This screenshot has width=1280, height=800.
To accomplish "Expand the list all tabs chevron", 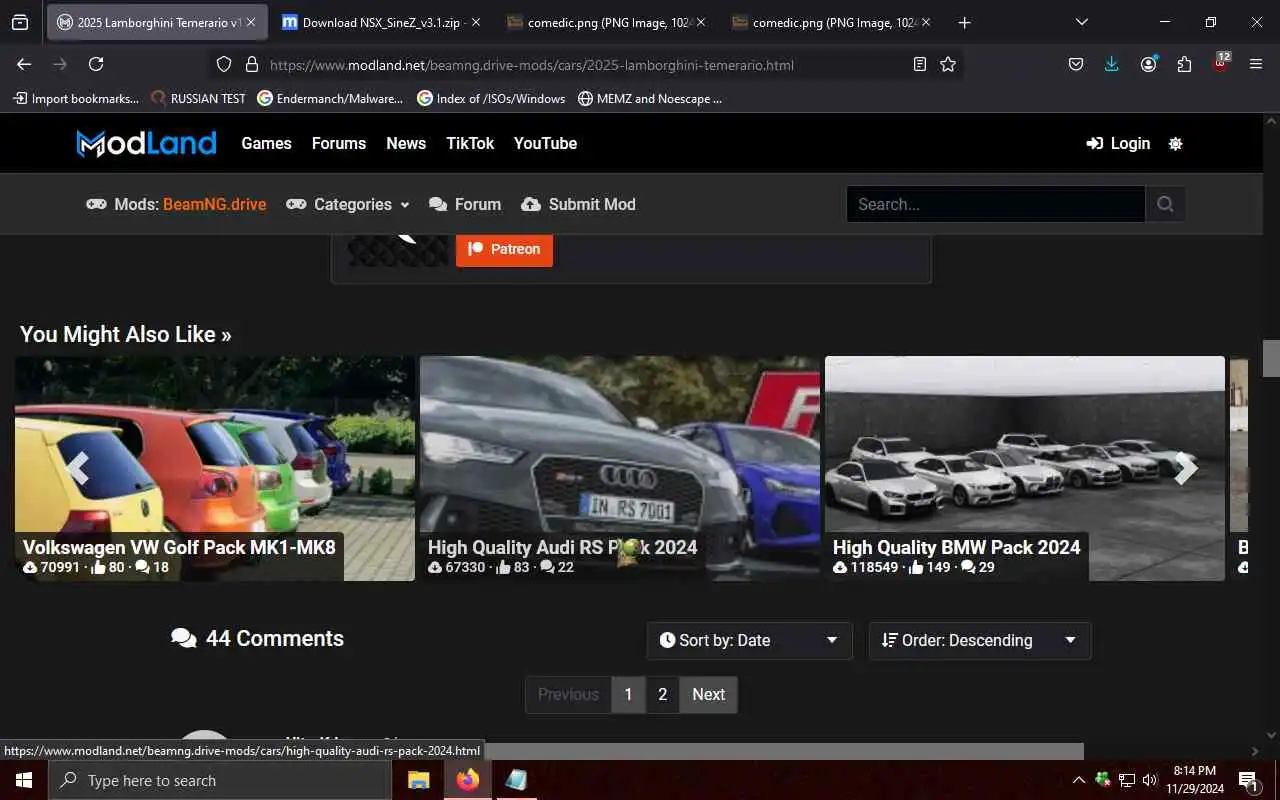I will [1082, 22].
